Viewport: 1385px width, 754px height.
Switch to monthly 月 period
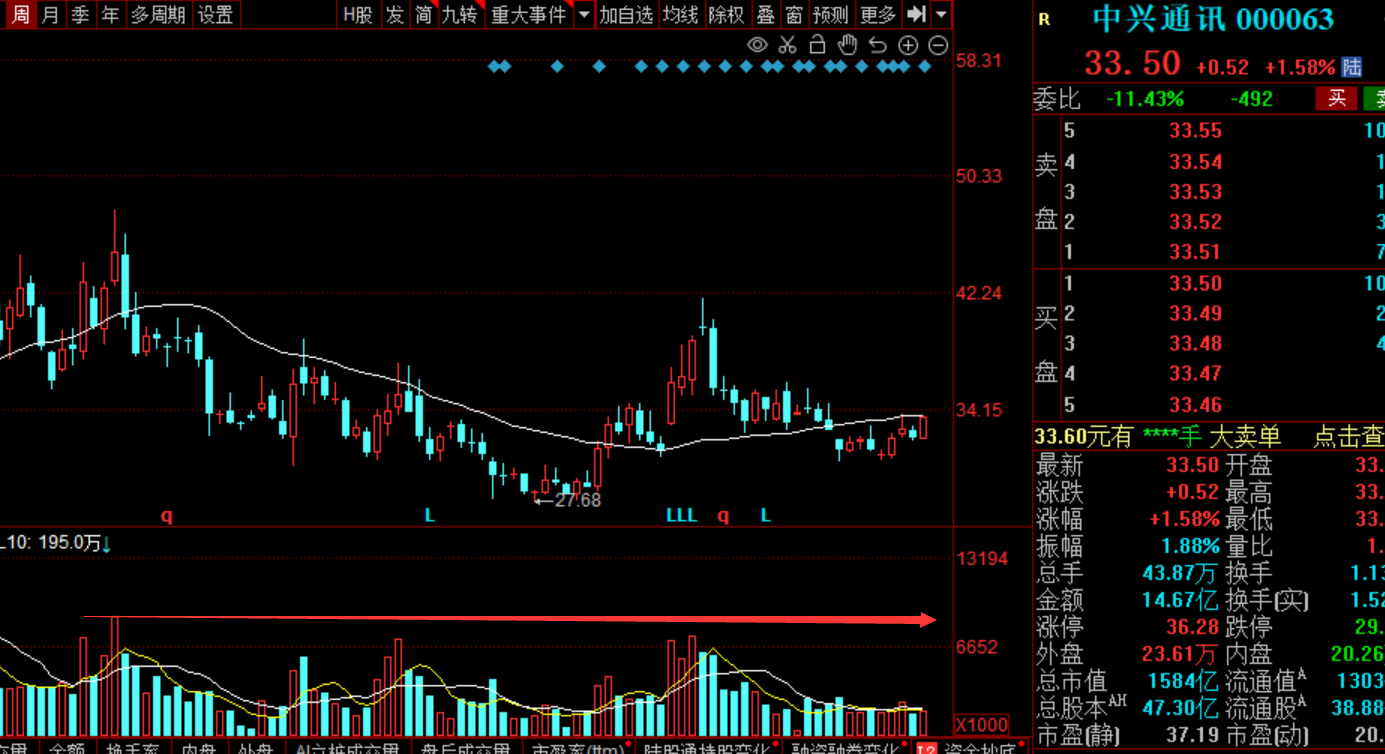pyautogui.click(x=50, y=15)
